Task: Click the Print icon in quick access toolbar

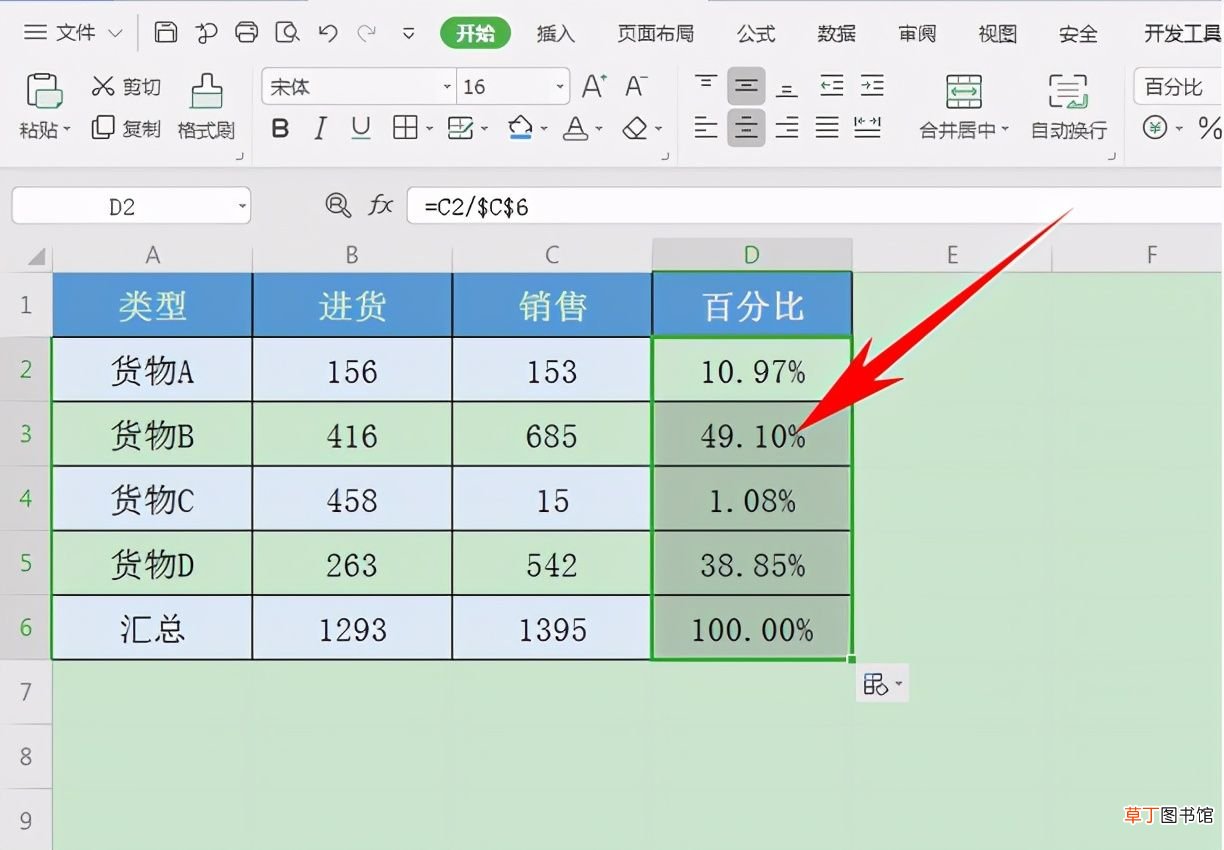Action: (247, 33)
